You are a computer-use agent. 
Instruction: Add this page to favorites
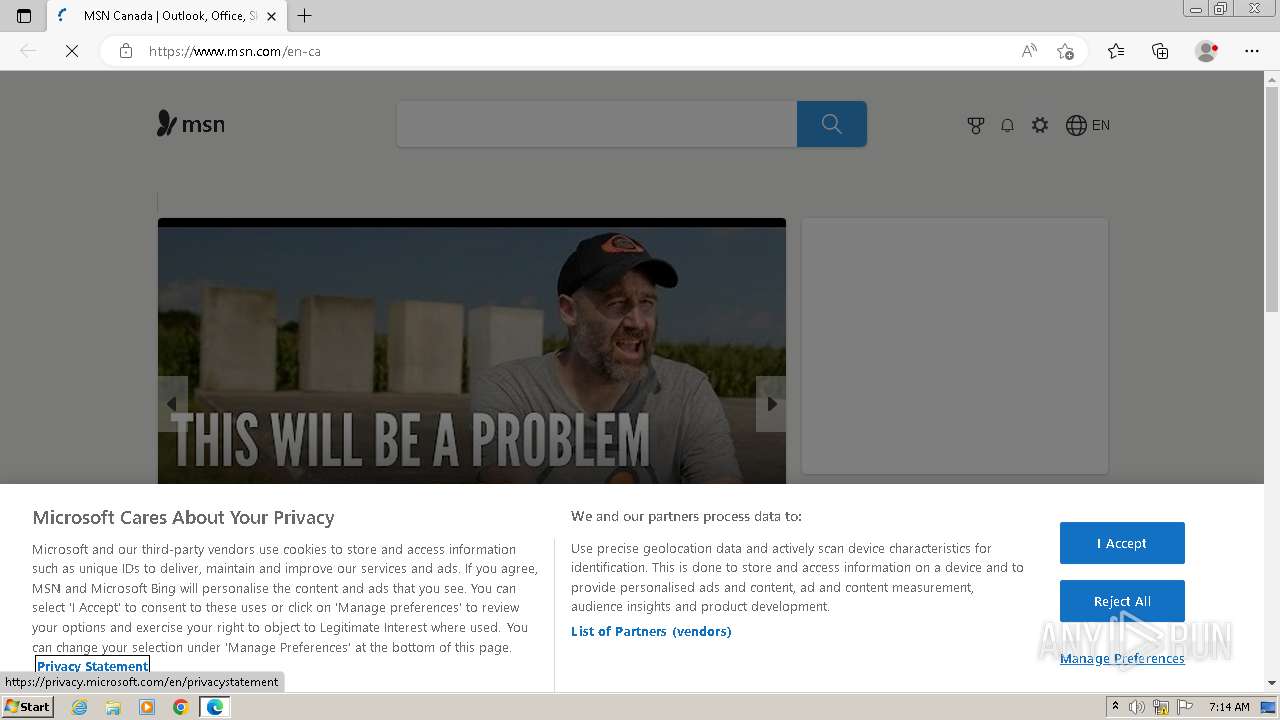tap(1065, 51)
